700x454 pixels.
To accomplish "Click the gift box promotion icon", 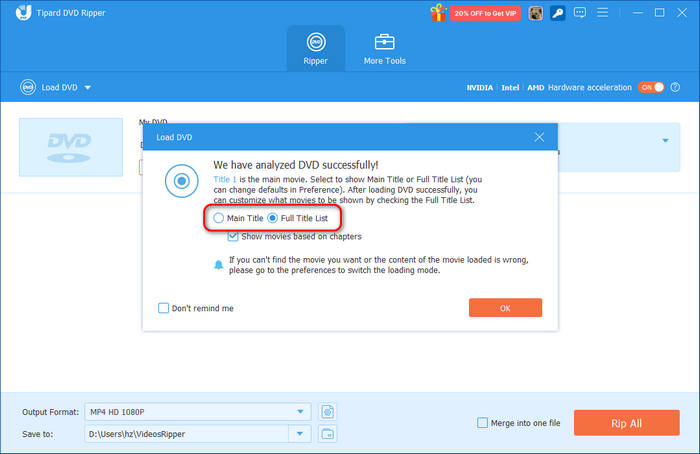I will click(x=437, y=13).
